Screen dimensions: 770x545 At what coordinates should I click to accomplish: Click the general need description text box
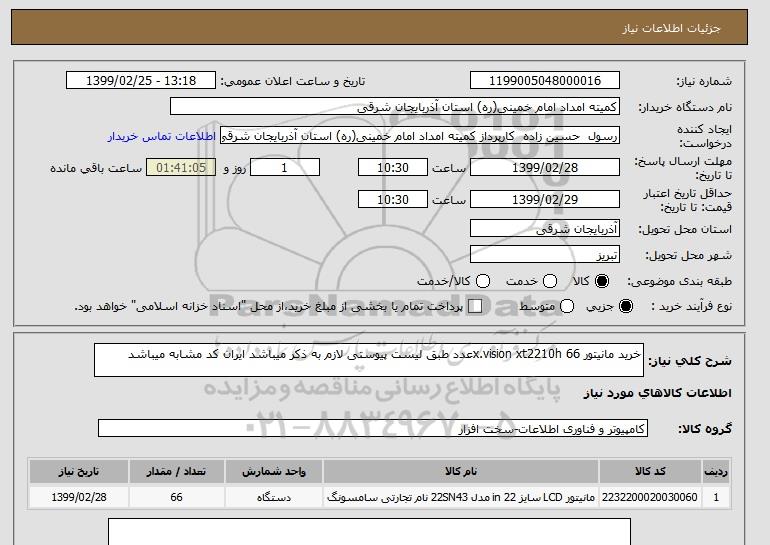tap(369, 360)
